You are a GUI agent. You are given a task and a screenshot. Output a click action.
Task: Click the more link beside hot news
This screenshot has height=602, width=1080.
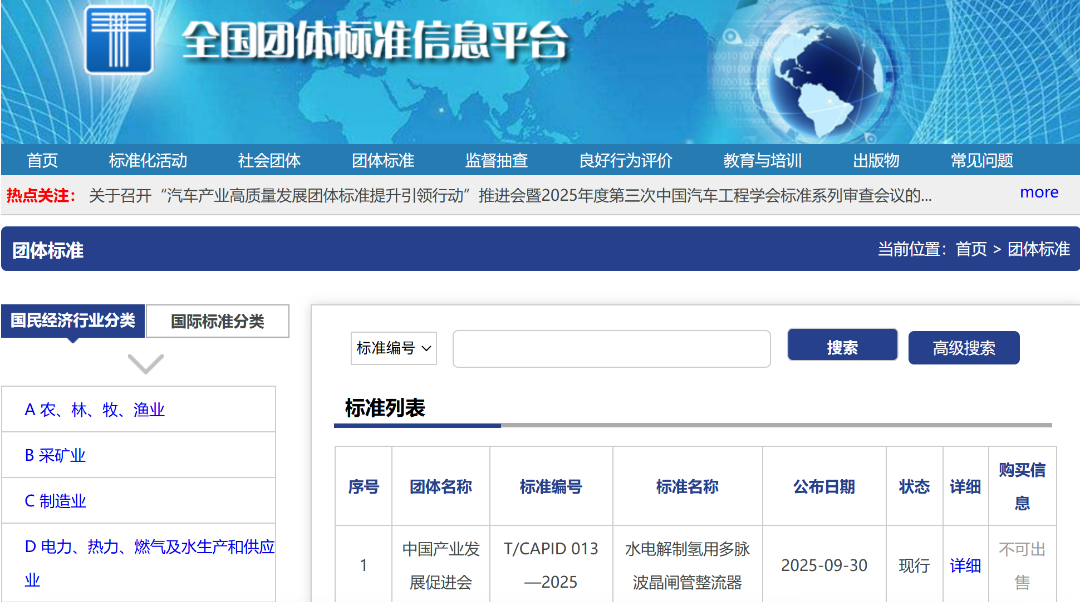(x=1039, y=192)
